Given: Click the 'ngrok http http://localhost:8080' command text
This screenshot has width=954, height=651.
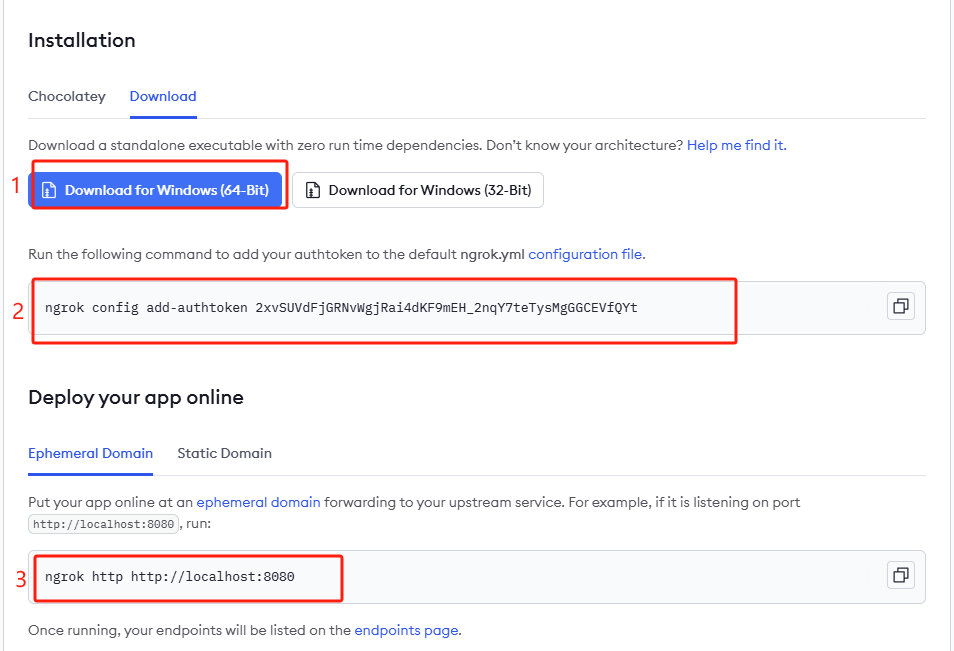Looking at the screenshot, I should pyautogui.click(x=170, y=577).
